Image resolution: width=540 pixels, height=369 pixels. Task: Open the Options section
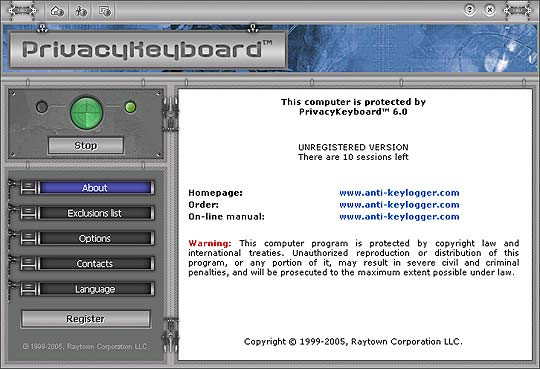(95, 238)
